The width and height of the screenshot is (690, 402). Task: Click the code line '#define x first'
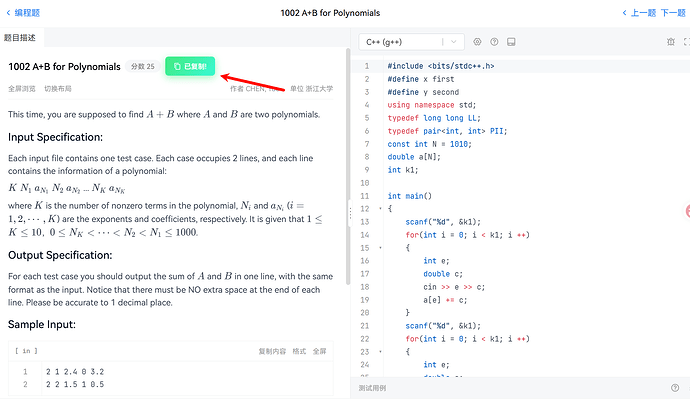(421, 79)
